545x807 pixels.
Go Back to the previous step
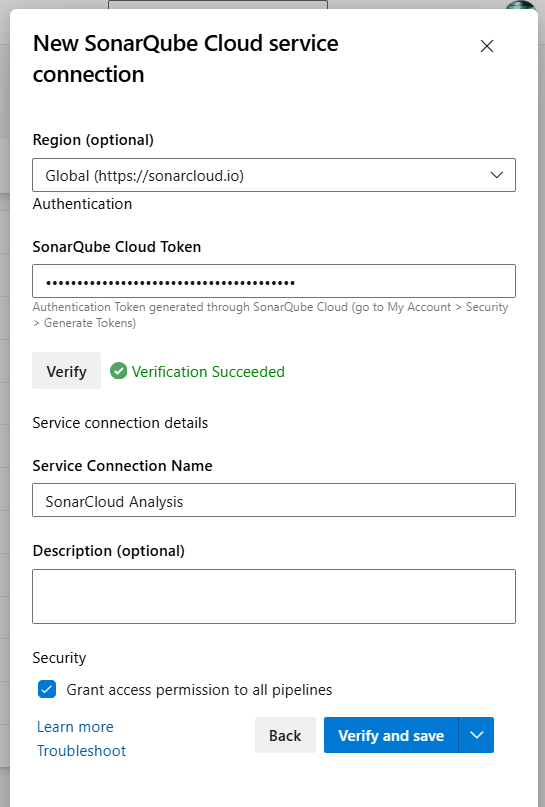(x=285, y=735)
